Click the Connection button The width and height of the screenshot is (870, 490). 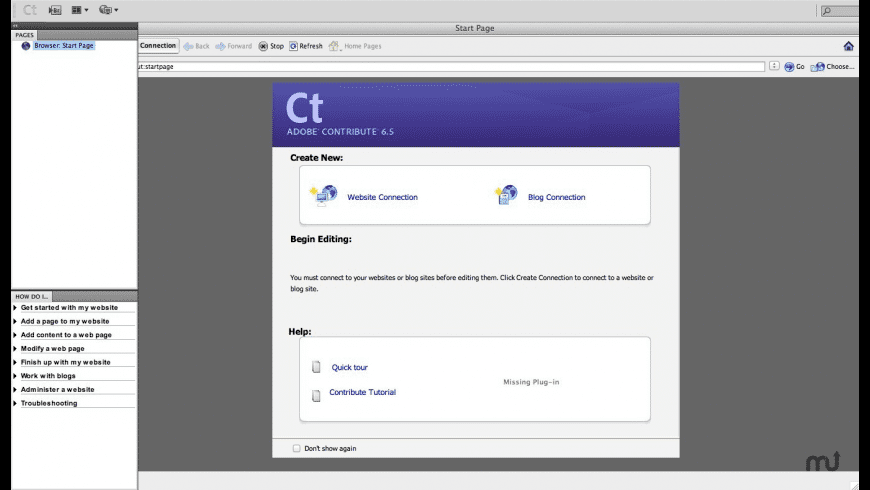158,46
